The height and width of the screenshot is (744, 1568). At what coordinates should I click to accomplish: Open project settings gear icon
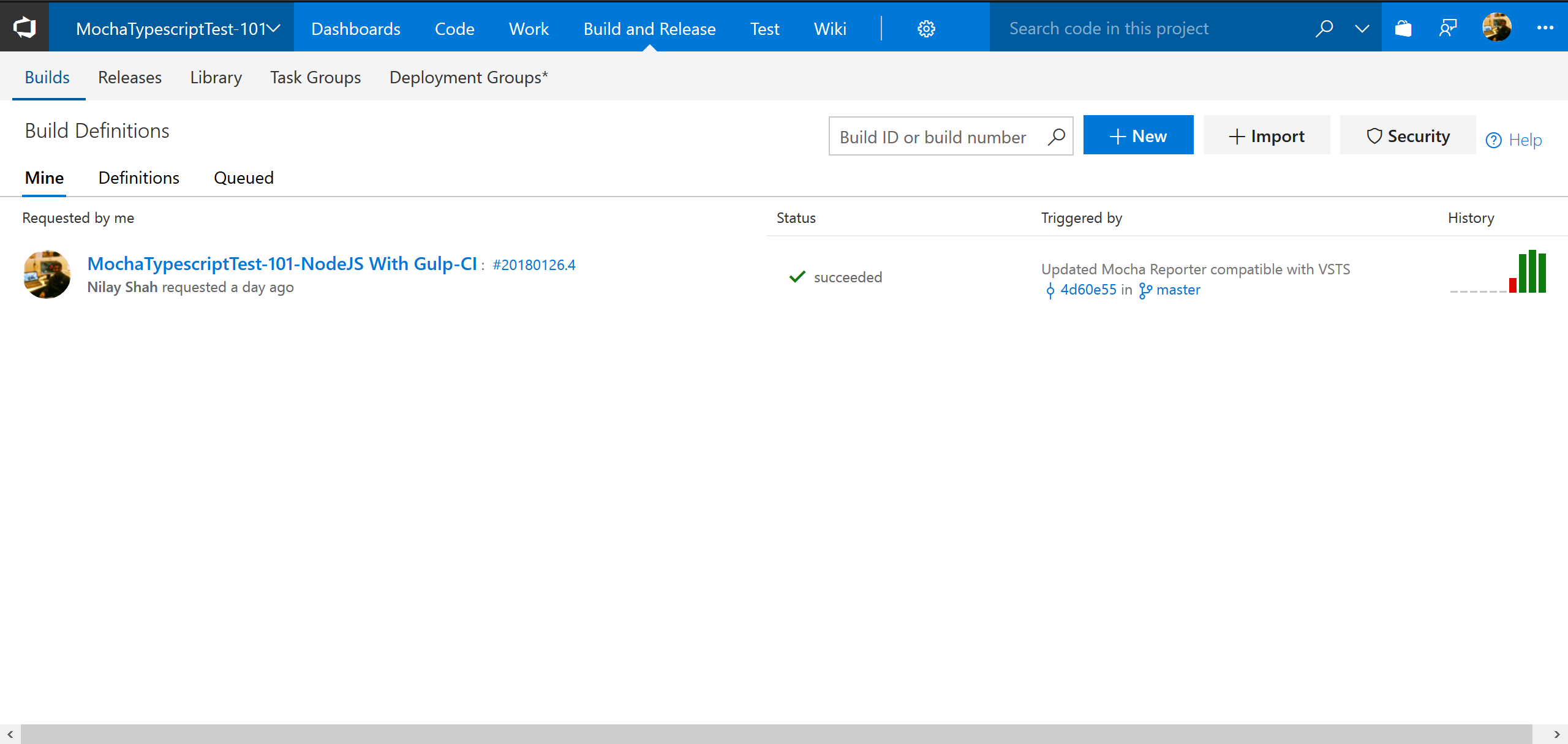point(926,29)
